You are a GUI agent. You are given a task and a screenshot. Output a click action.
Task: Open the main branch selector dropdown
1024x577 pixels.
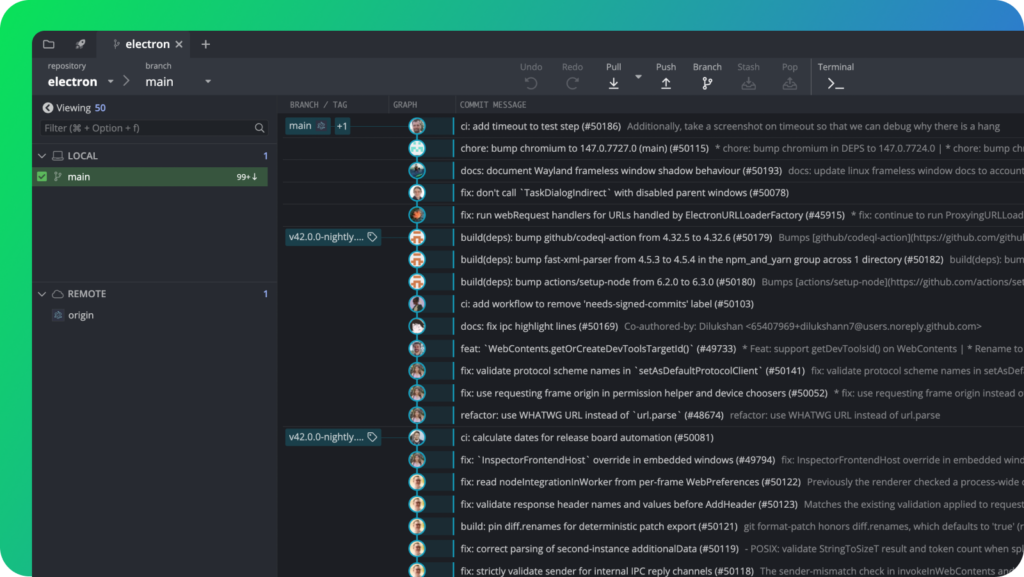[207, 82]
